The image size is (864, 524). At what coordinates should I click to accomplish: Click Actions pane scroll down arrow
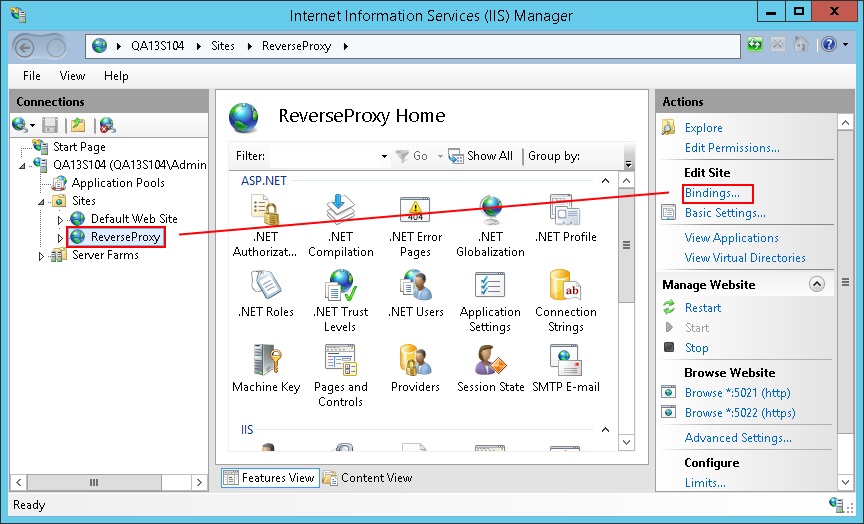(x=845, y=482)
